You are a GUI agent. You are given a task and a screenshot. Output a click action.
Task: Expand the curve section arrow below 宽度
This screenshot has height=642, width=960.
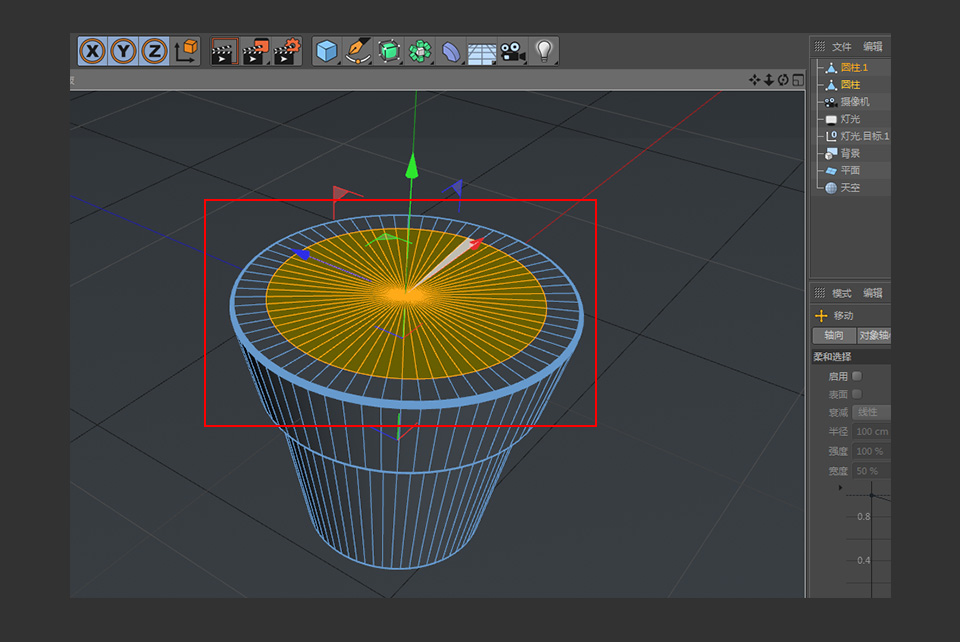click(840, 487)
